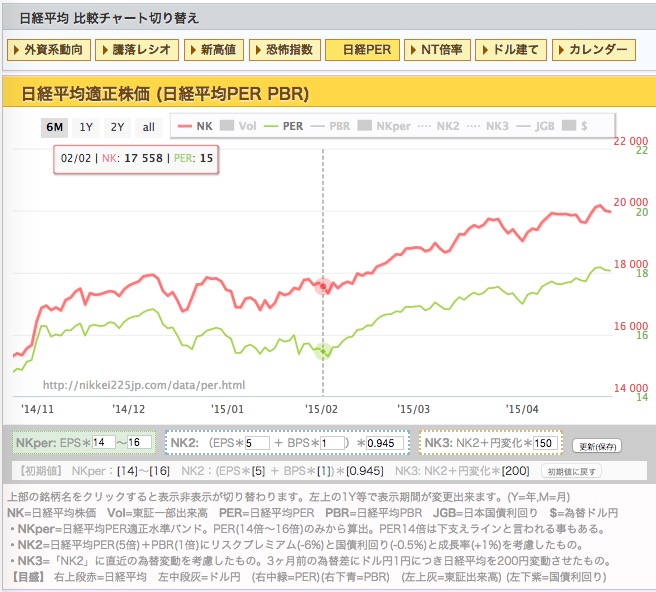Click the nikkei225jp.com per.html URL text
The height and width of the screenshot is (592, 656).
(x=144, y=385)
